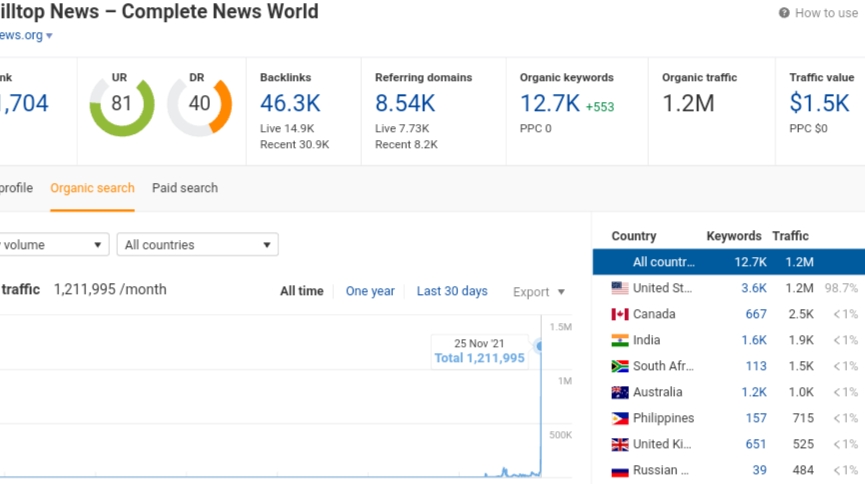Open Canada keywords count 667
The width and height of the screenshot is (865, 484).
point(756,314)
